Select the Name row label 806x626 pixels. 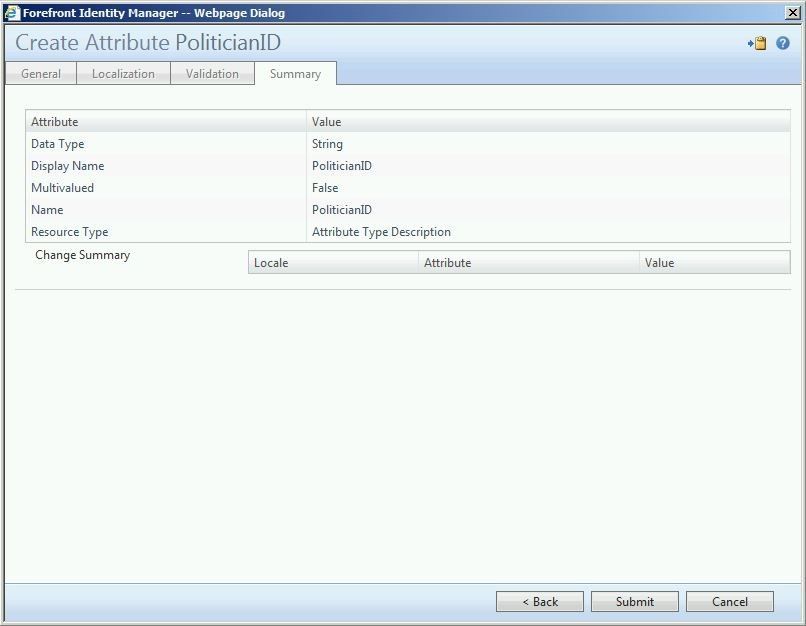tap(47, 210)
